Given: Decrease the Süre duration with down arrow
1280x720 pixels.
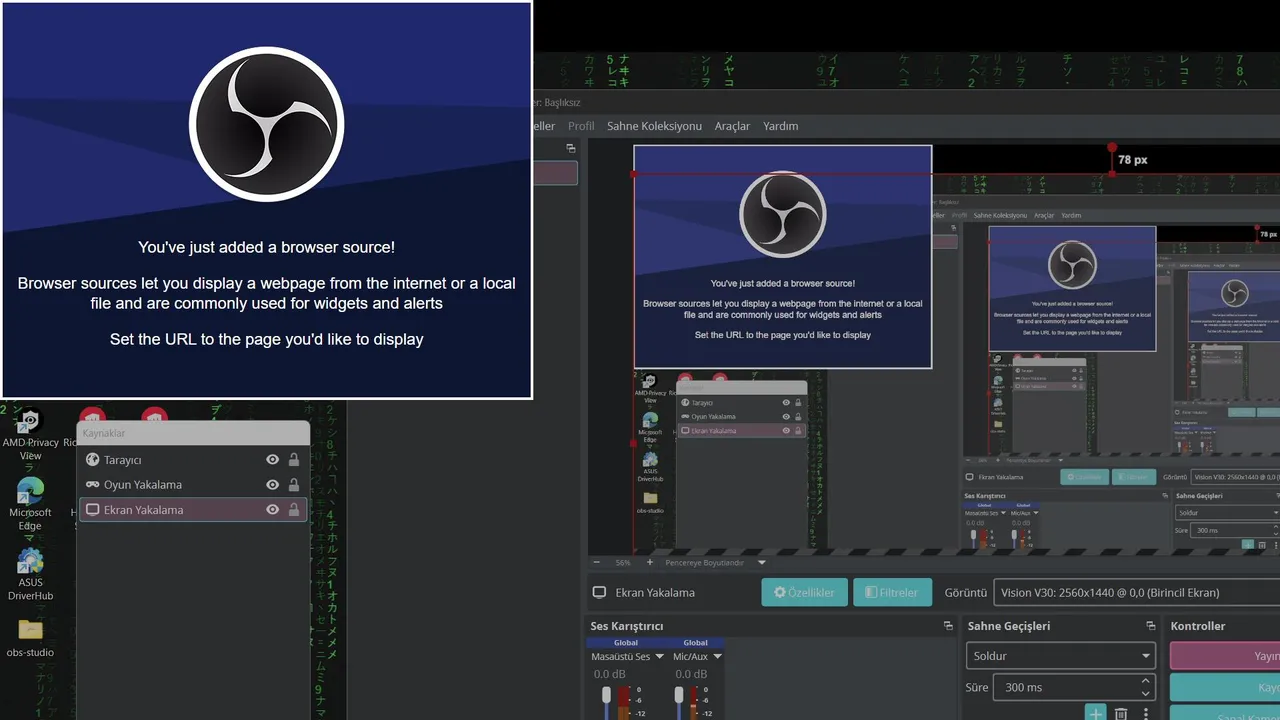Looking at the screenshot, I should pyautogui.click(x=1145, y=694).
